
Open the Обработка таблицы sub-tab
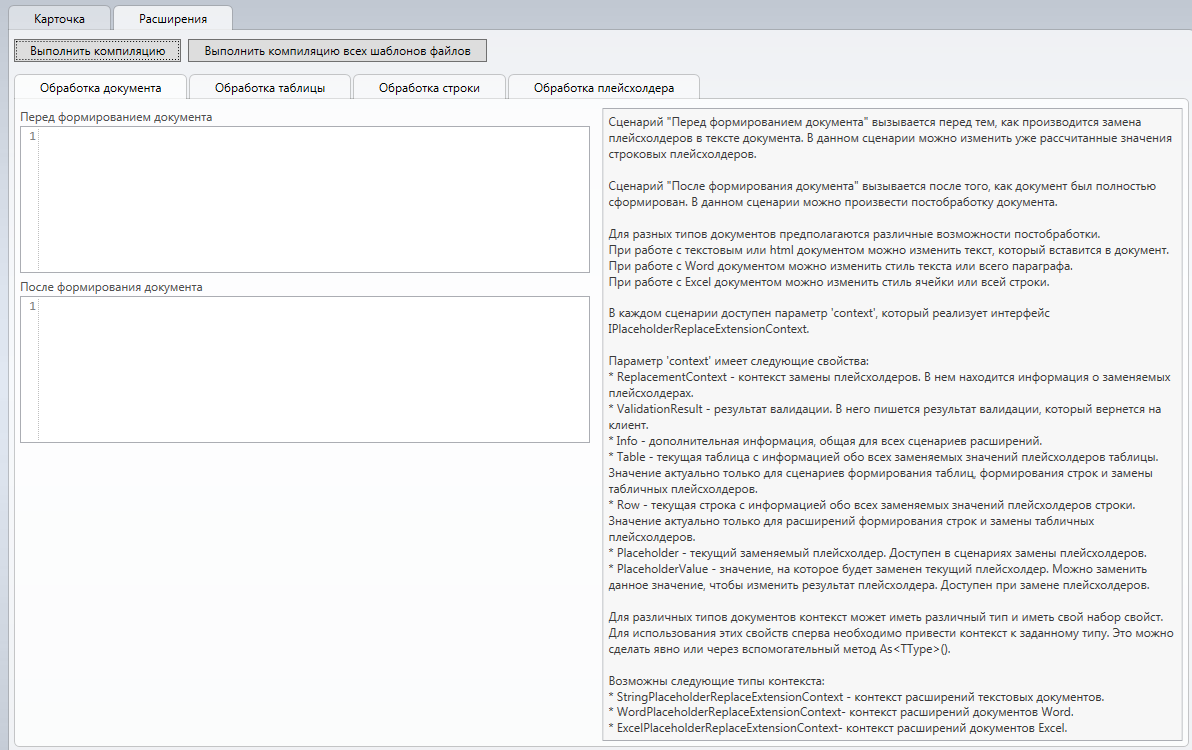click(270, 87)
